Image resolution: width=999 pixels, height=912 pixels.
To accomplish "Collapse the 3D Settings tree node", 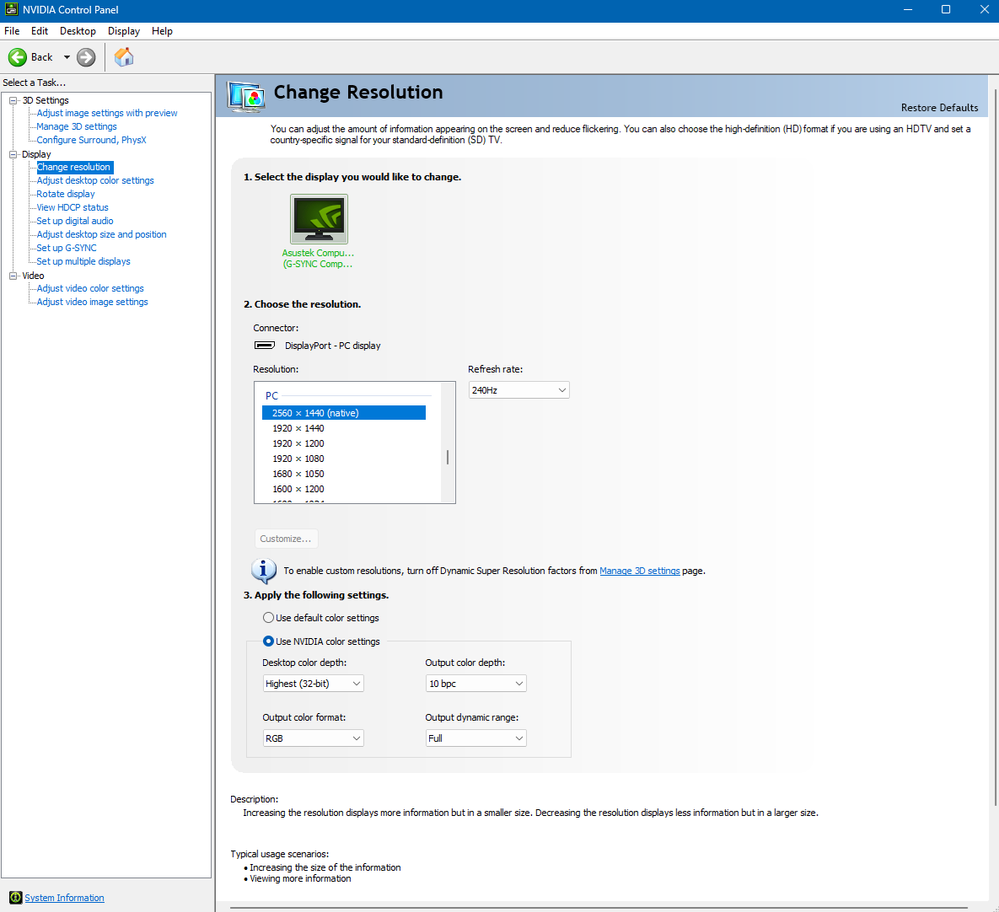I will 13,100.
